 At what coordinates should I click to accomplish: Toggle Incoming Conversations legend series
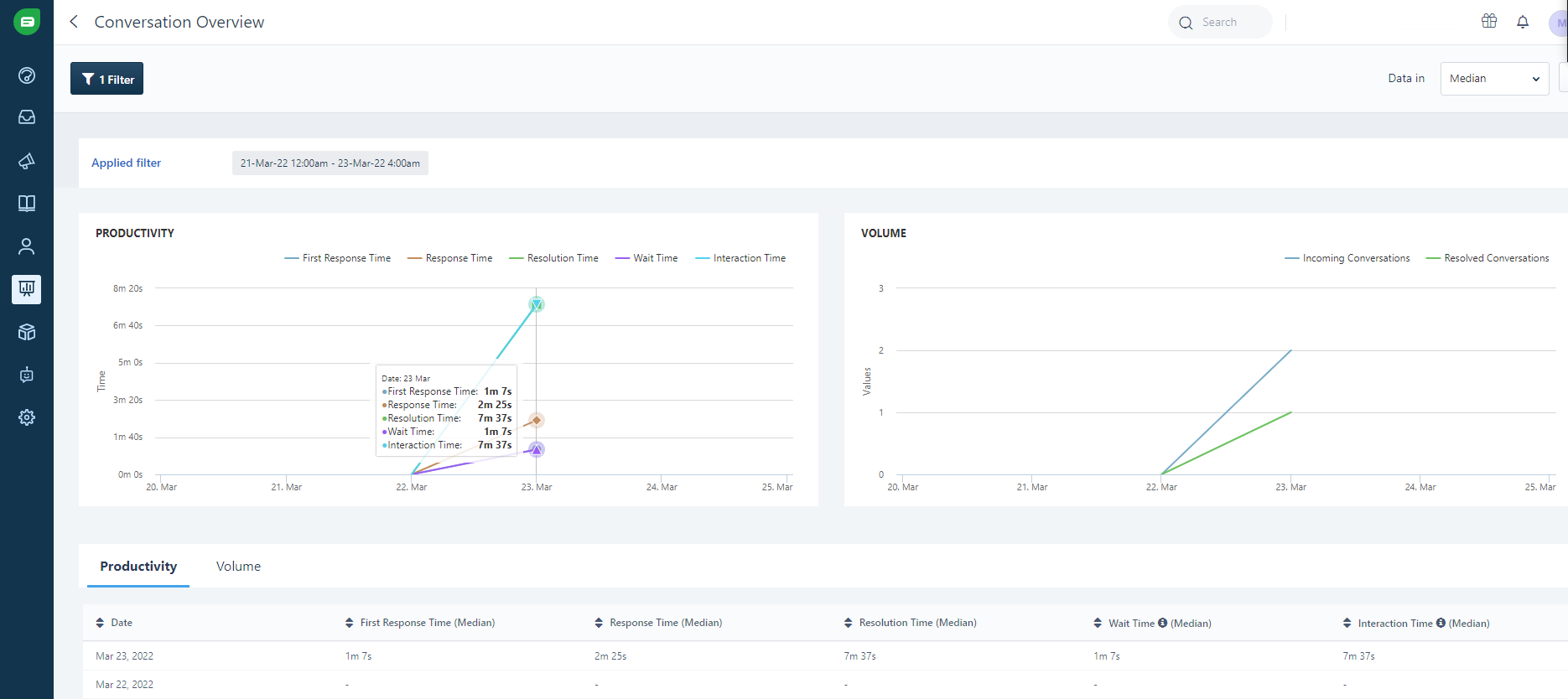[1347, 258]
